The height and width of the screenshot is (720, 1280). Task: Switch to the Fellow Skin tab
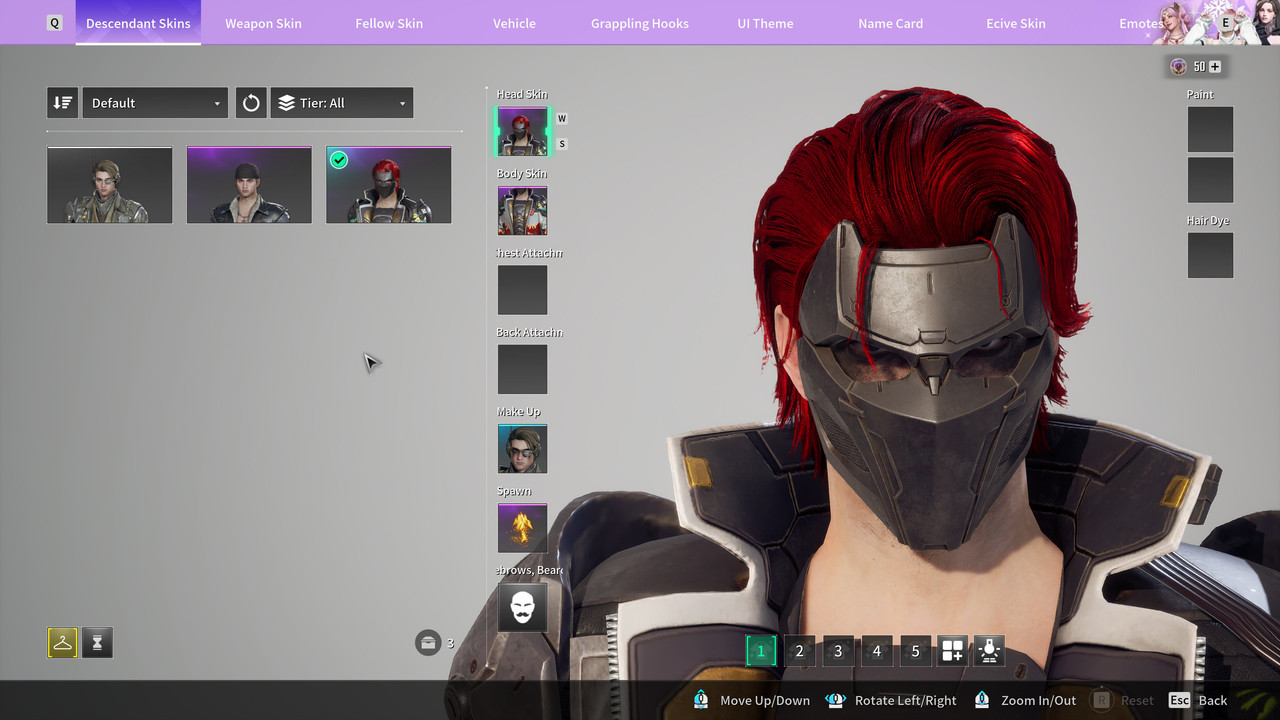pos(389,23)
